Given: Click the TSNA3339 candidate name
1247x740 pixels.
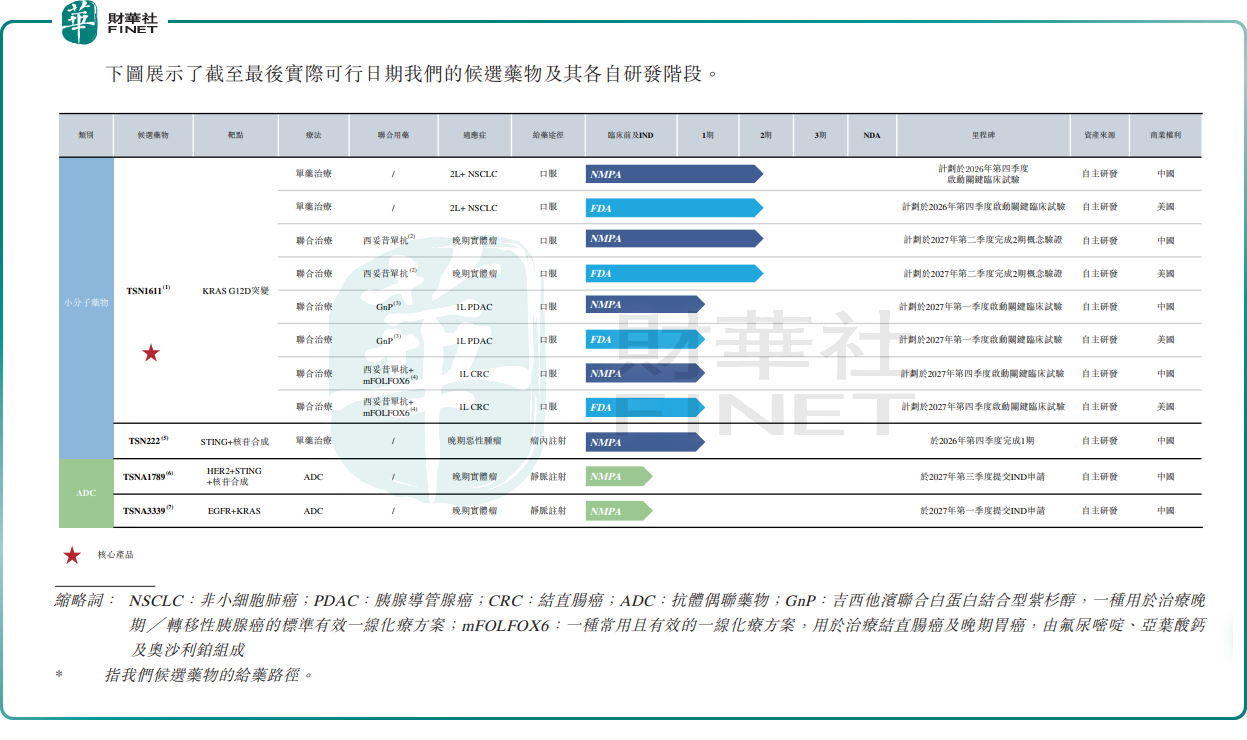Looking at the screenshot, I should point(148,510).
